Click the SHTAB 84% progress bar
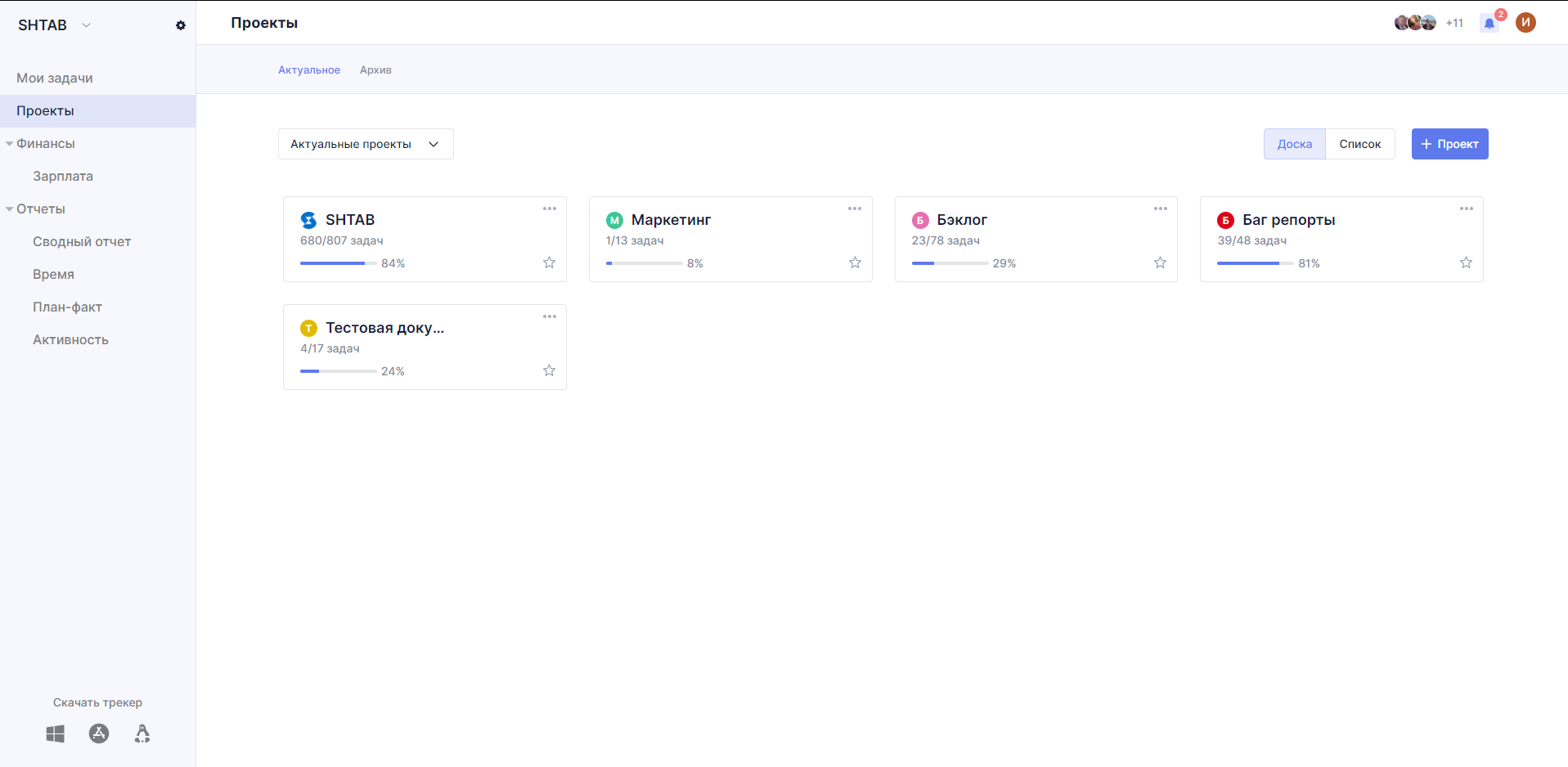 click(338, 263)
